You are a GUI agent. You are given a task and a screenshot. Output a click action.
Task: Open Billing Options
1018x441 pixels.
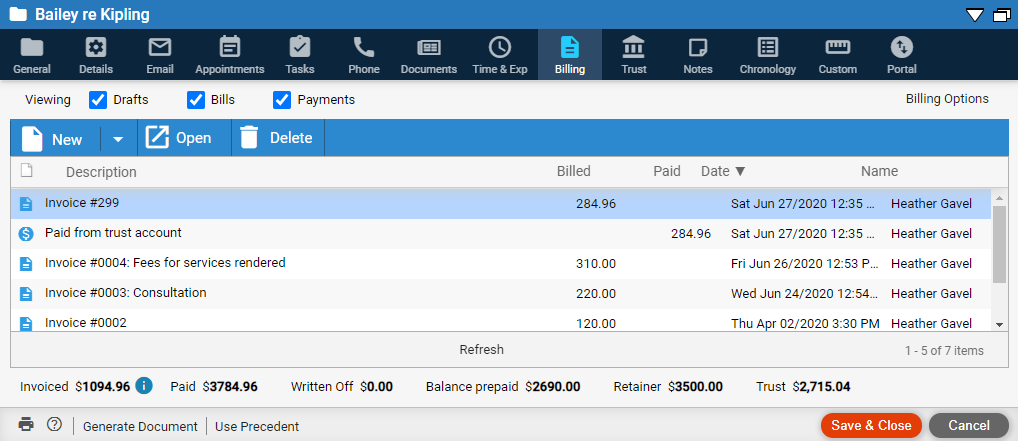(x=947, y=99)
